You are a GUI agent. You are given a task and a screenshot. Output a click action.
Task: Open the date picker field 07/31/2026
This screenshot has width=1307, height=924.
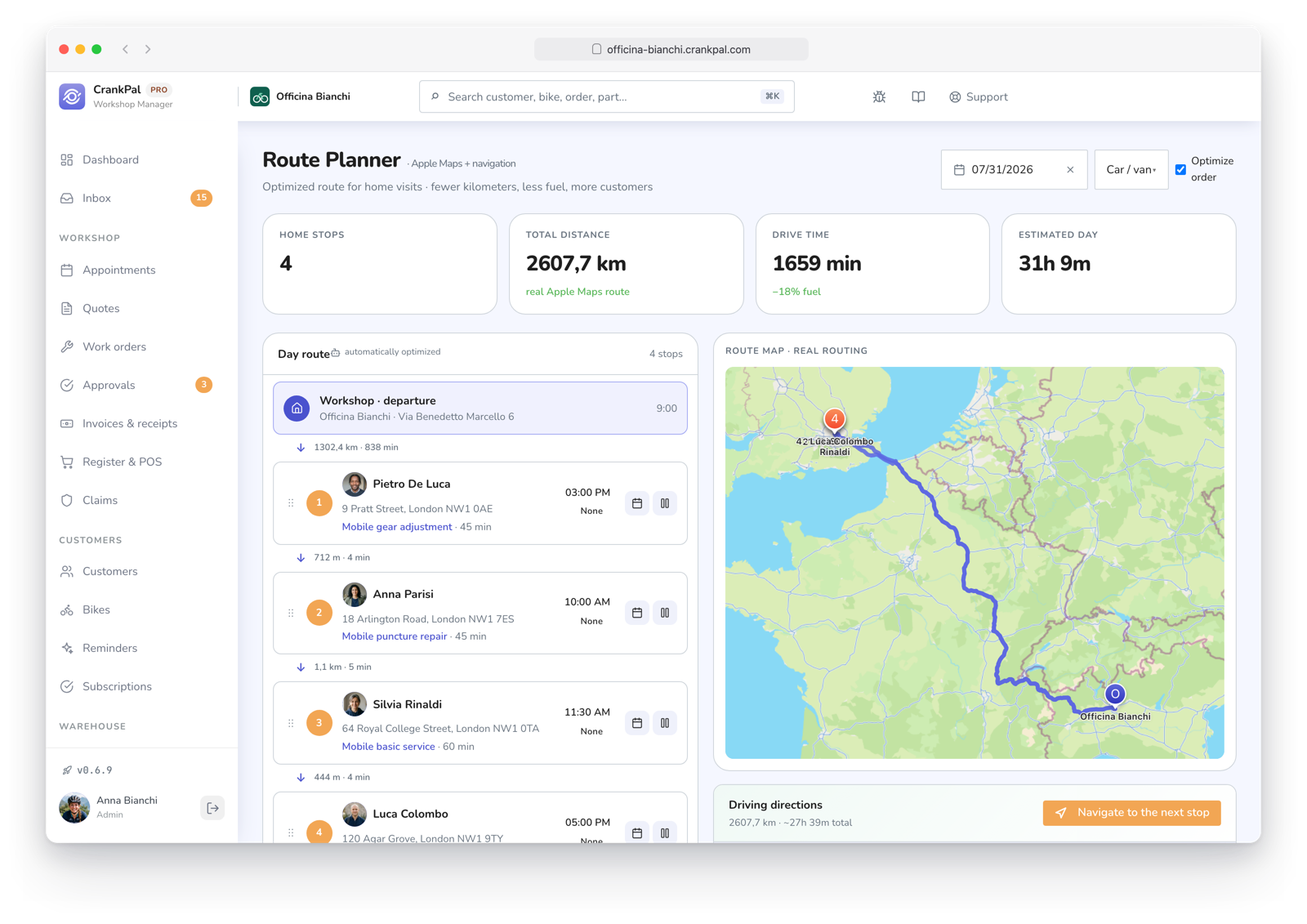coord(1014,170)
